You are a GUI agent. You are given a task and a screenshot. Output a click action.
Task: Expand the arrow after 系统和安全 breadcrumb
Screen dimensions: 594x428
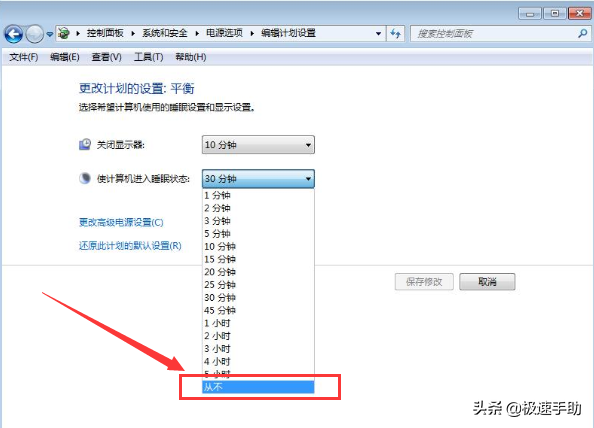click(x=197, y=33)
